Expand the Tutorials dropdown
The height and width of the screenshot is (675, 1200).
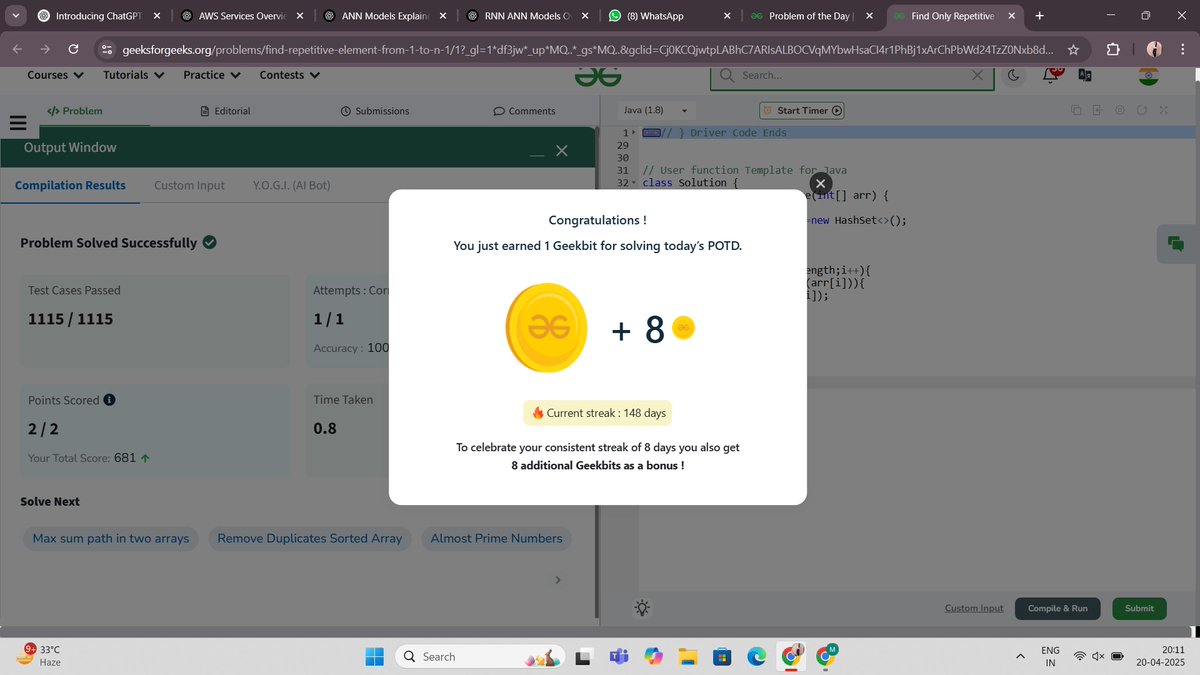pos(133,75)
